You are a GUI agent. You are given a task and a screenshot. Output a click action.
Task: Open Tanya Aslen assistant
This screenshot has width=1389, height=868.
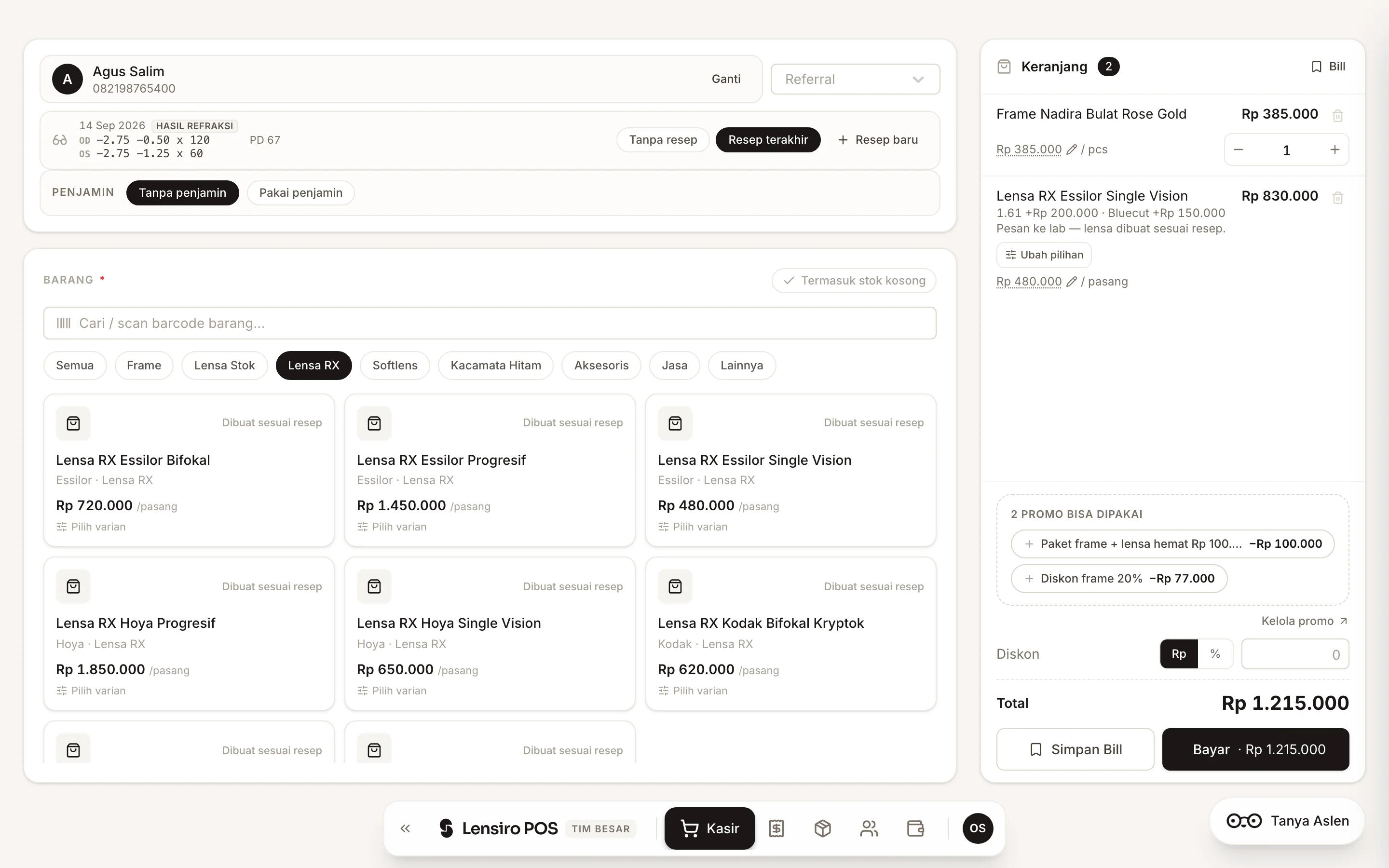point(1287,821)
